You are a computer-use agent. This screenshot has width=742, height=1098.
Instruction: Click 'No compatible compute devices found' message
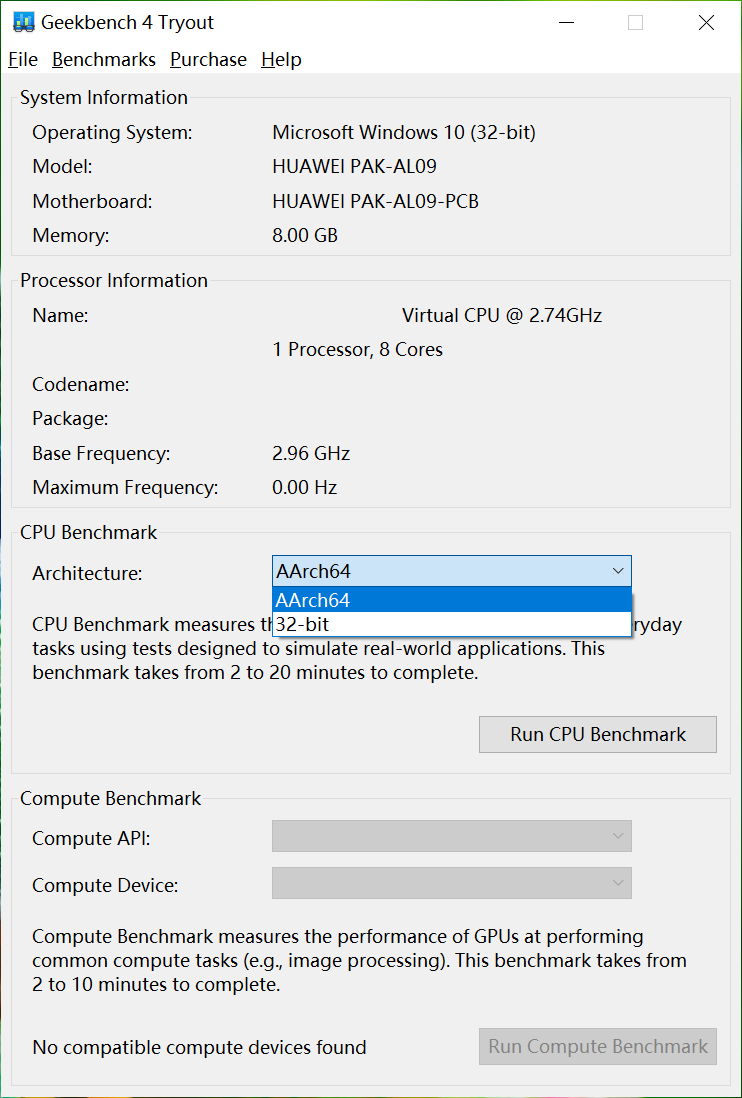pos(200,1048)
